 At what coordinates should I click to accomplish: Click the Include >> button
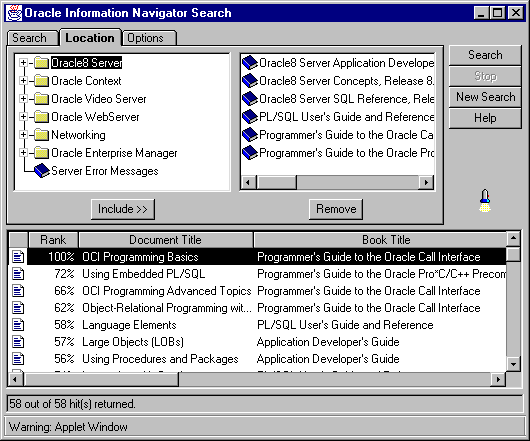pyautogui.click(x=123, y=209)
